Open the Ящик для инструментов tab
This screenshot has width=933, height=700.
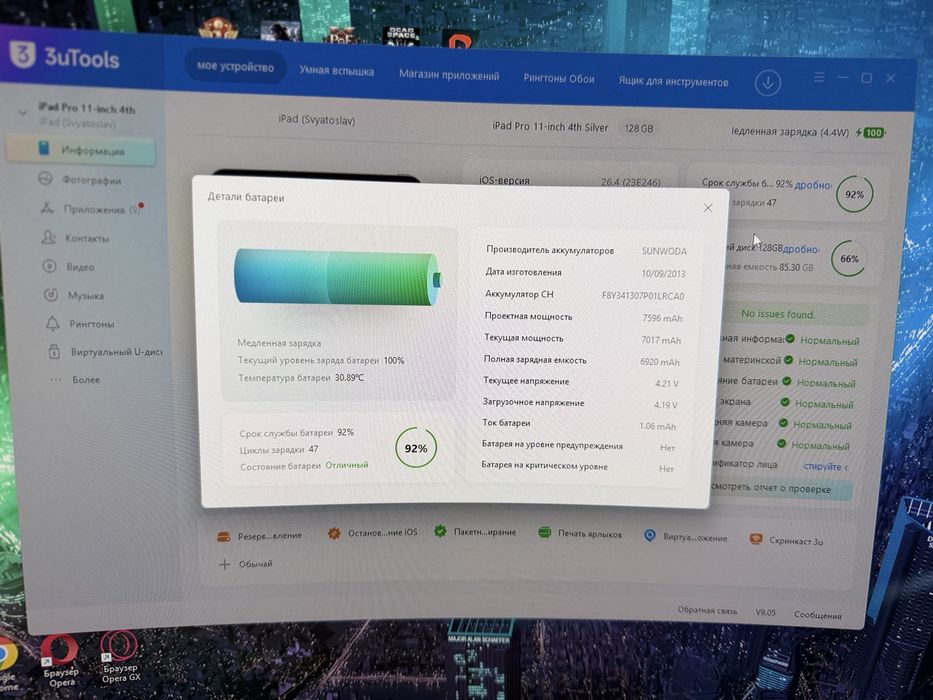coord(672,82)
